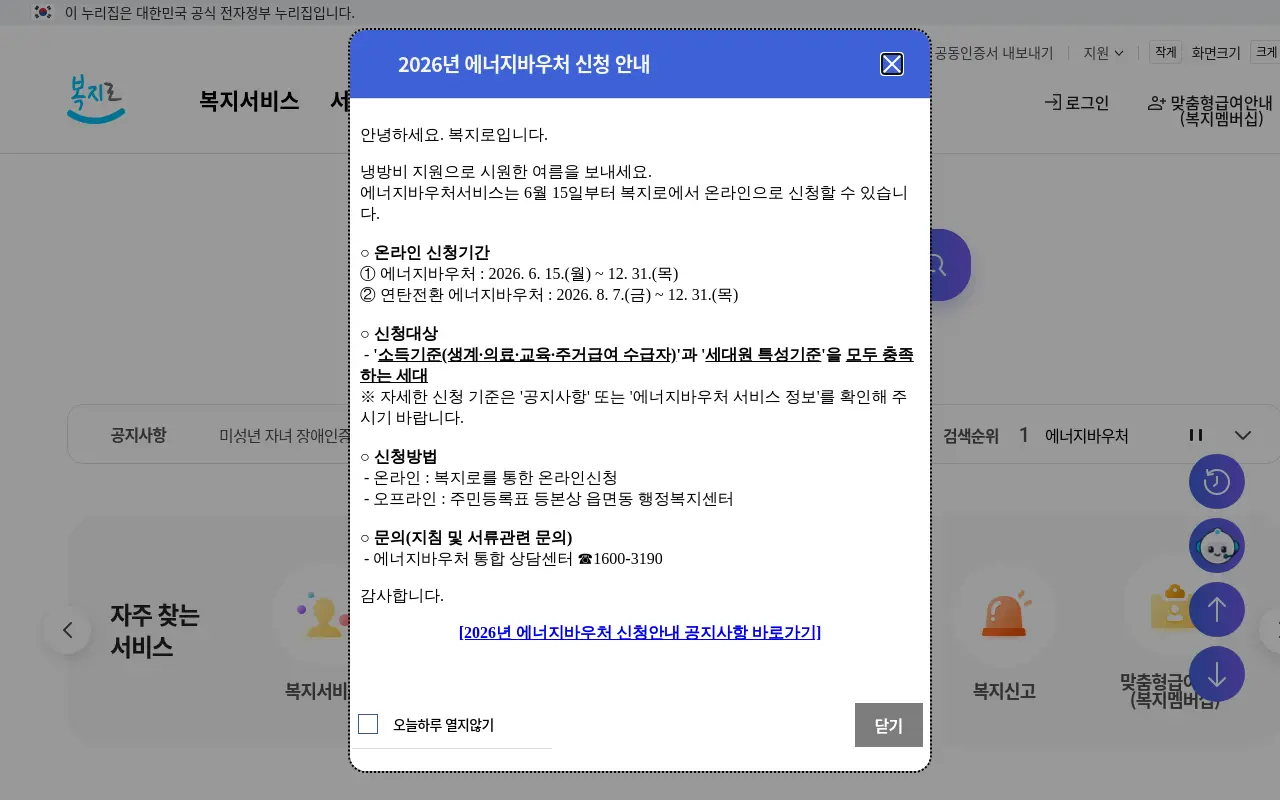This screenshot has height=800, width=1280.
Task: Pause the search ranking rotation
Action: pos(1196,435)
